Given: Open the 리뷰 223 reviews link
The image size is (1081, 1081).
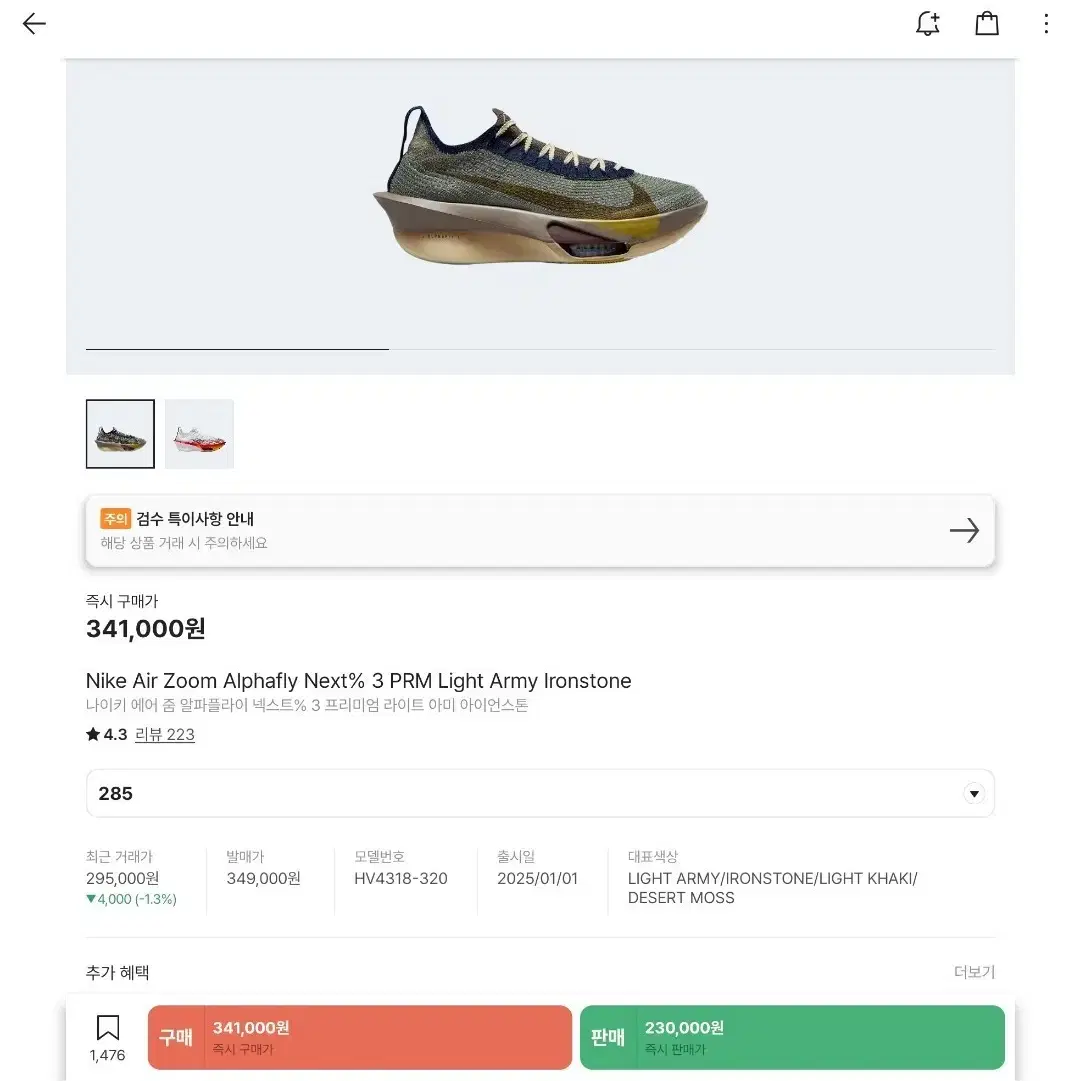Looking at the screenshot, I should pyautogui.click(x=165, y=735).
